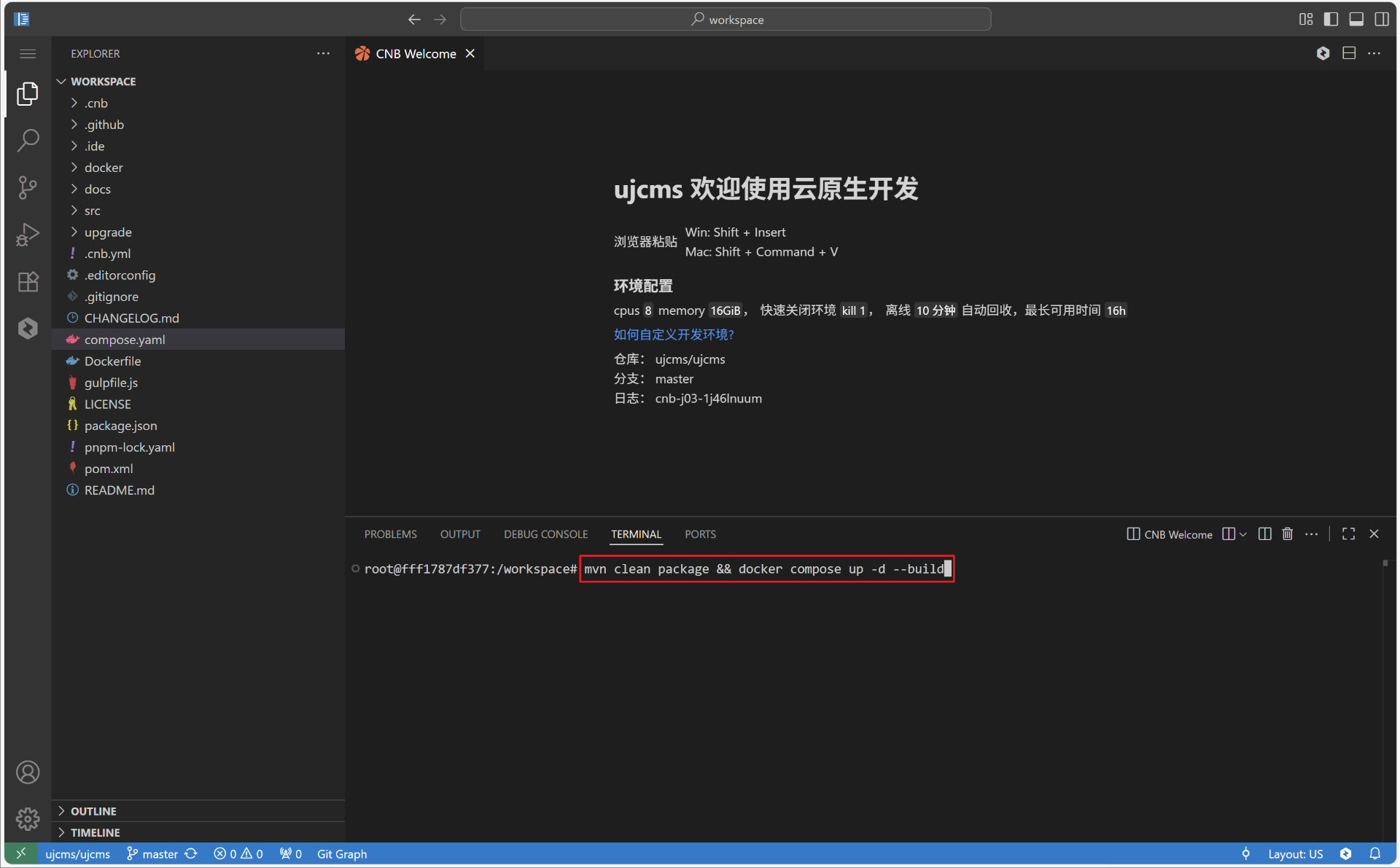This screenshot has height=868, width=1400.
Task: Switch to the PROBLEMS panel tab
Action: click(x=391, y=534)
